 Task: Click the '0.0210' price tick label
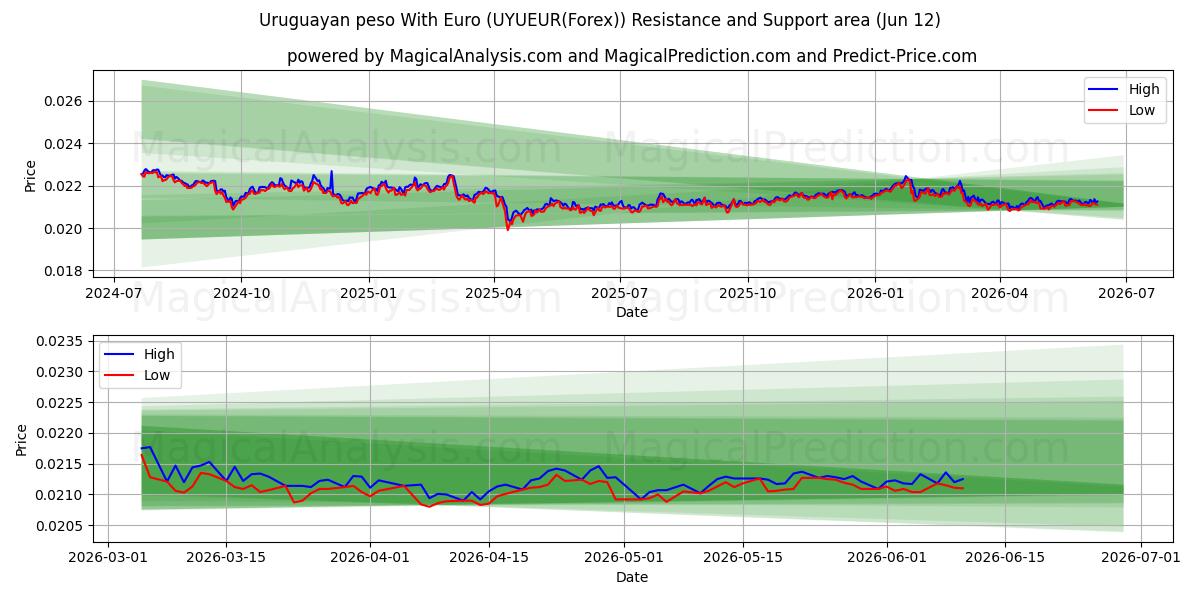60,495
